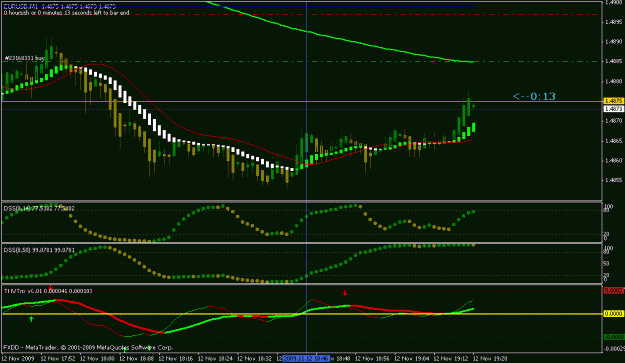Click the green -0.0002 level tag

(614, 337)
